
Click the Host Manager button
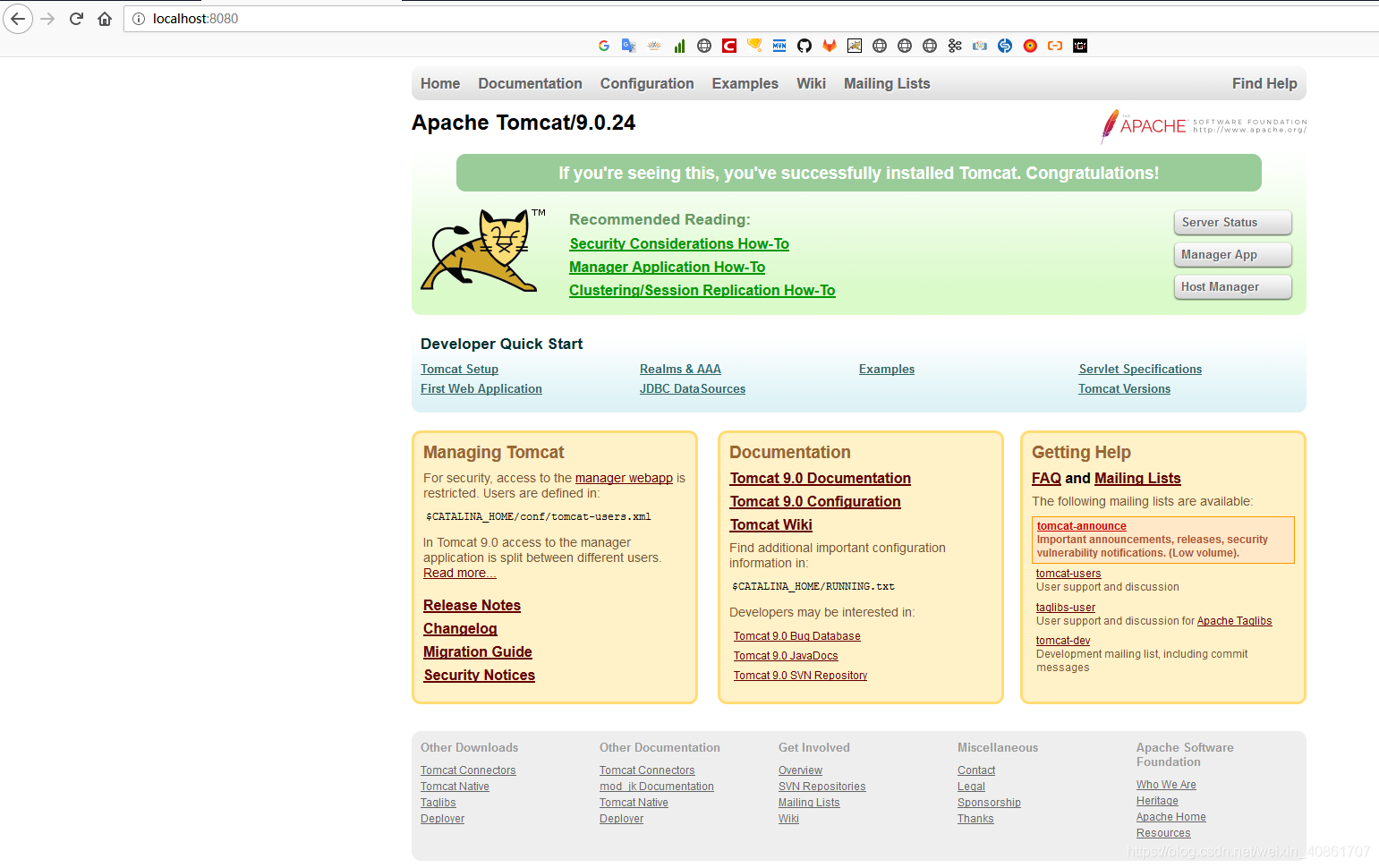tap(1233, 287)
